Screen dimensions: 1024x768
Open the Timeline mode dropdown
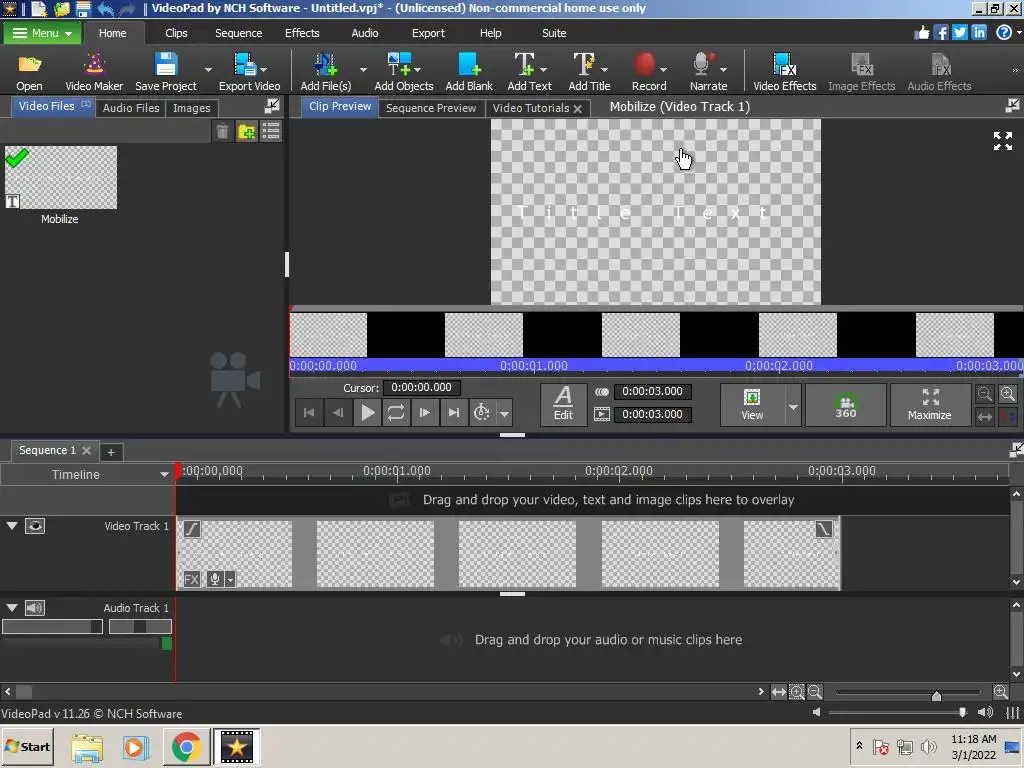coord(165,475)
